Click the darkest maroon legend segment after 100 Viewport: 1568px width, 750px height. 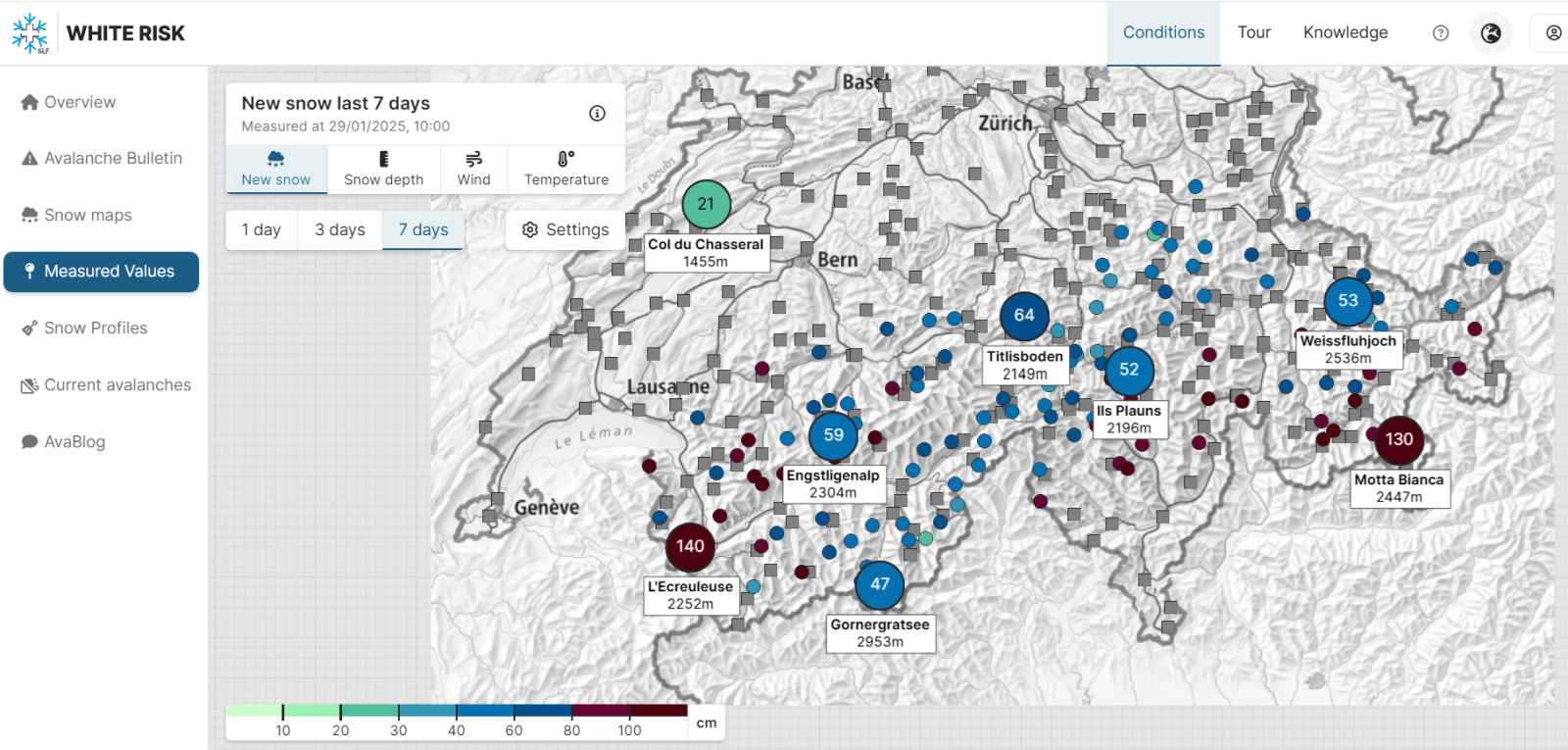[x=658, y=711]
